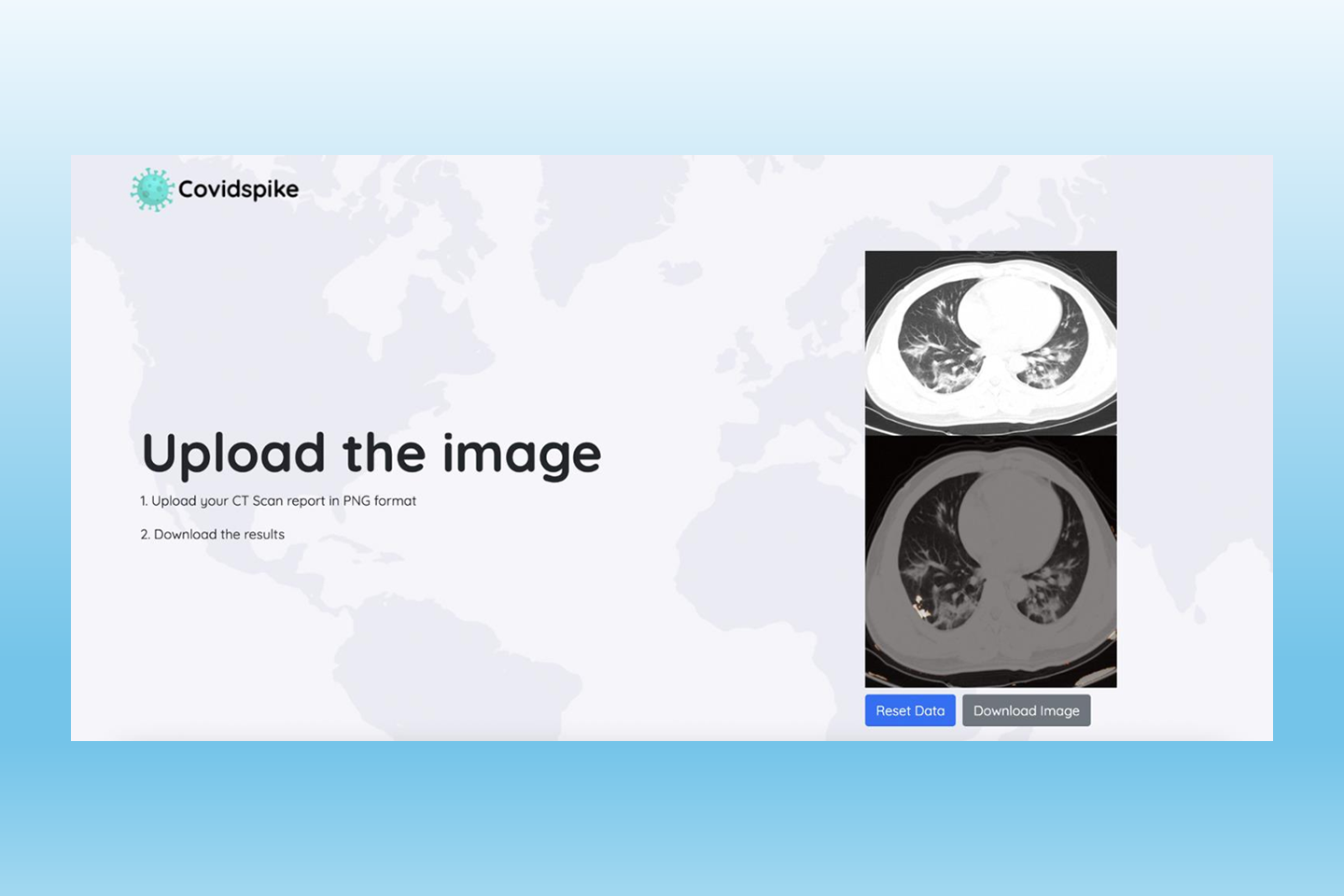Screen dimensions: 1344x896
Task: Select the original CT scan image at top
Action: tap(991, 343)
